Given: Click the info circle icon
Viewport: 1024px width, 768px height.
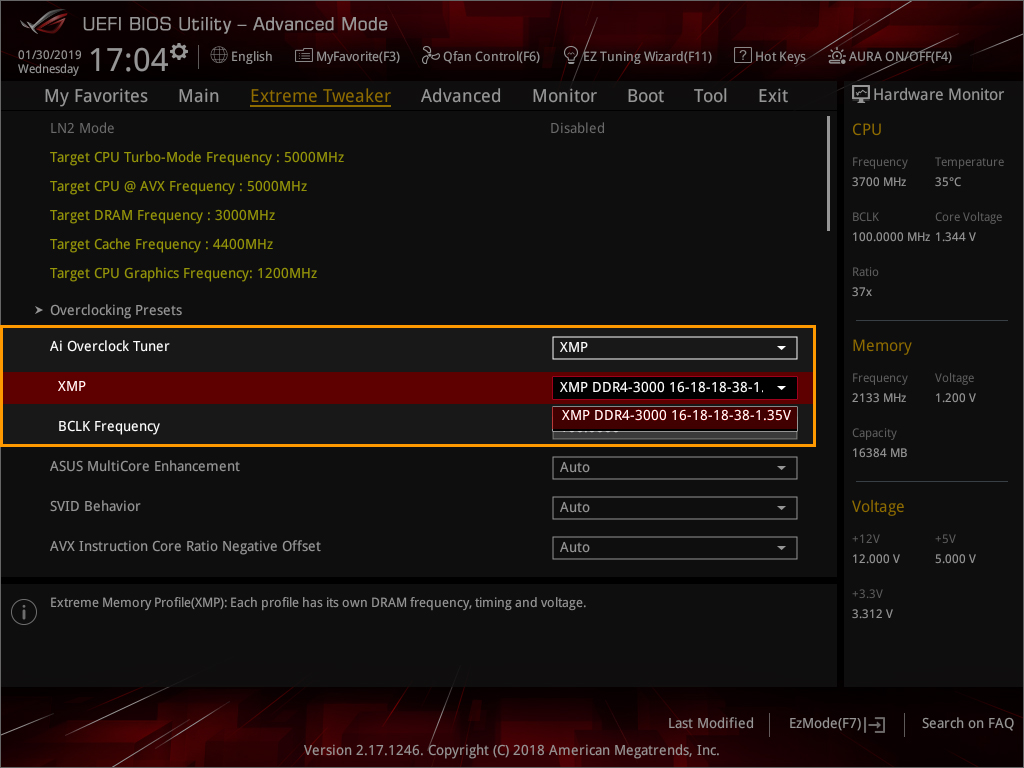Looking at the screenshot, I should (24, 612).
